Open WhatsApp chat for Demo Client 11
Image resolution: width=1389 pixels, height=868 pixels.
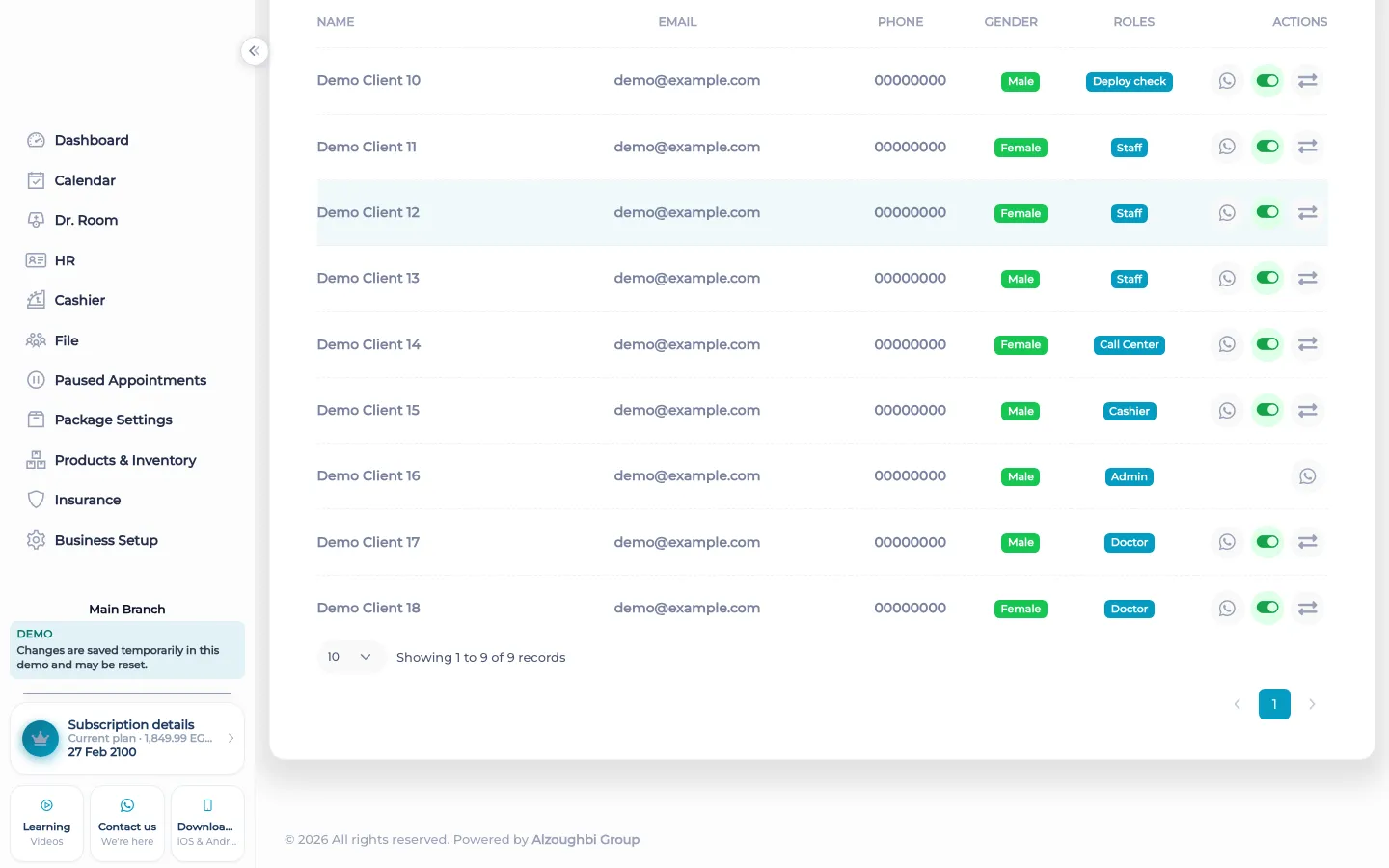point(1227,147)
